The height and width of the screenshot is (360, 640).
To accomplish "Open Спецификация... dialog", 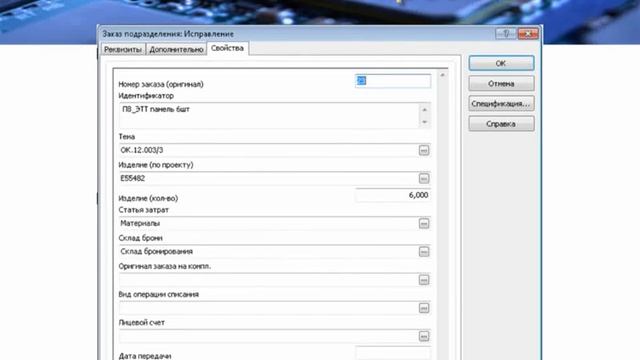I will pos(501,104).
